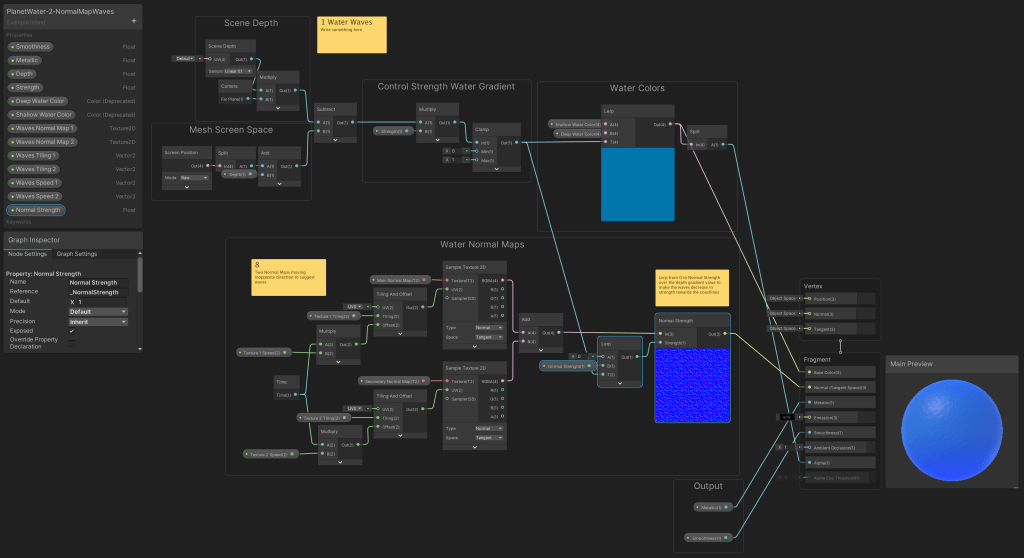Click the Subtract node header
1024x558 pixels.
tap(326, 108)
